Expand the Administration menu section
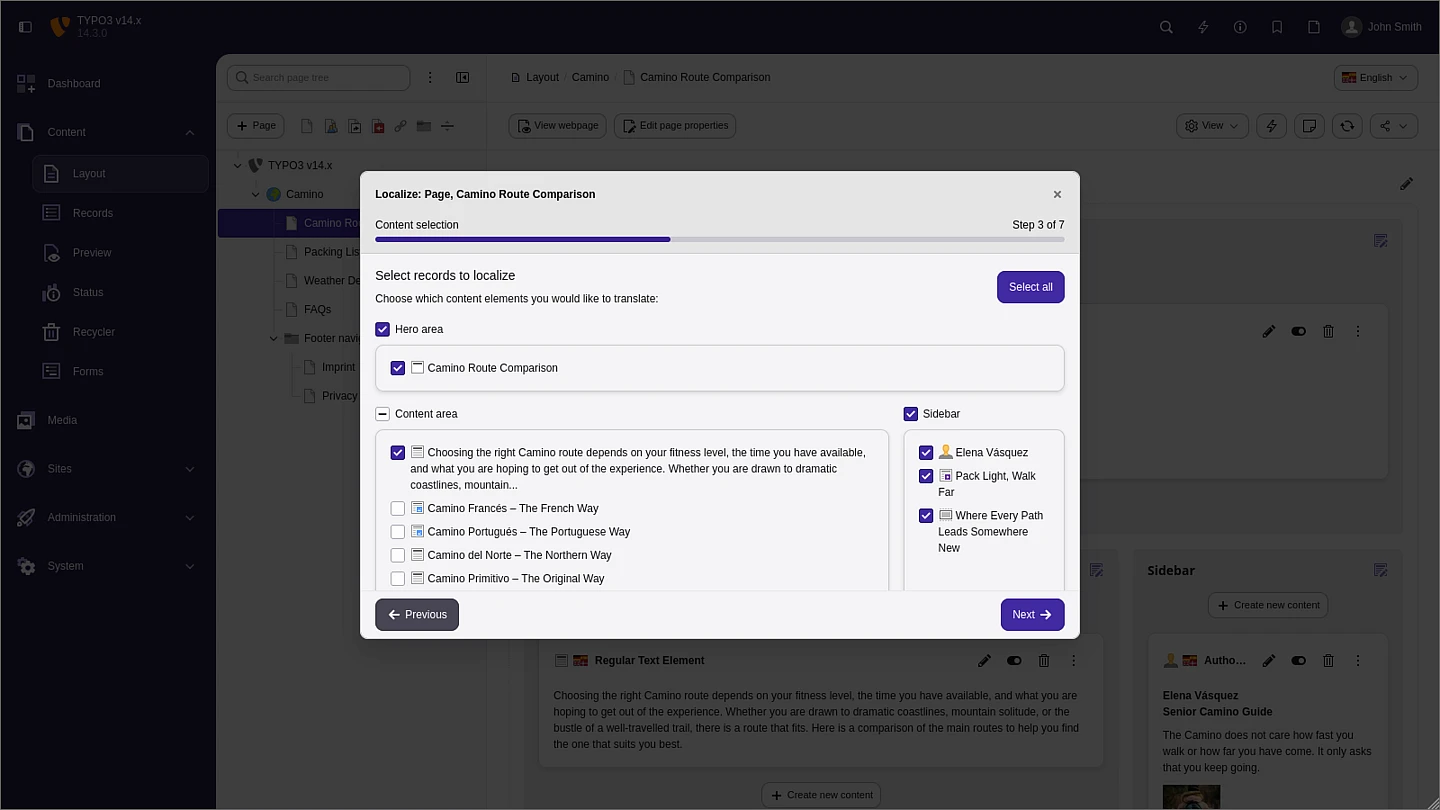 106,518
